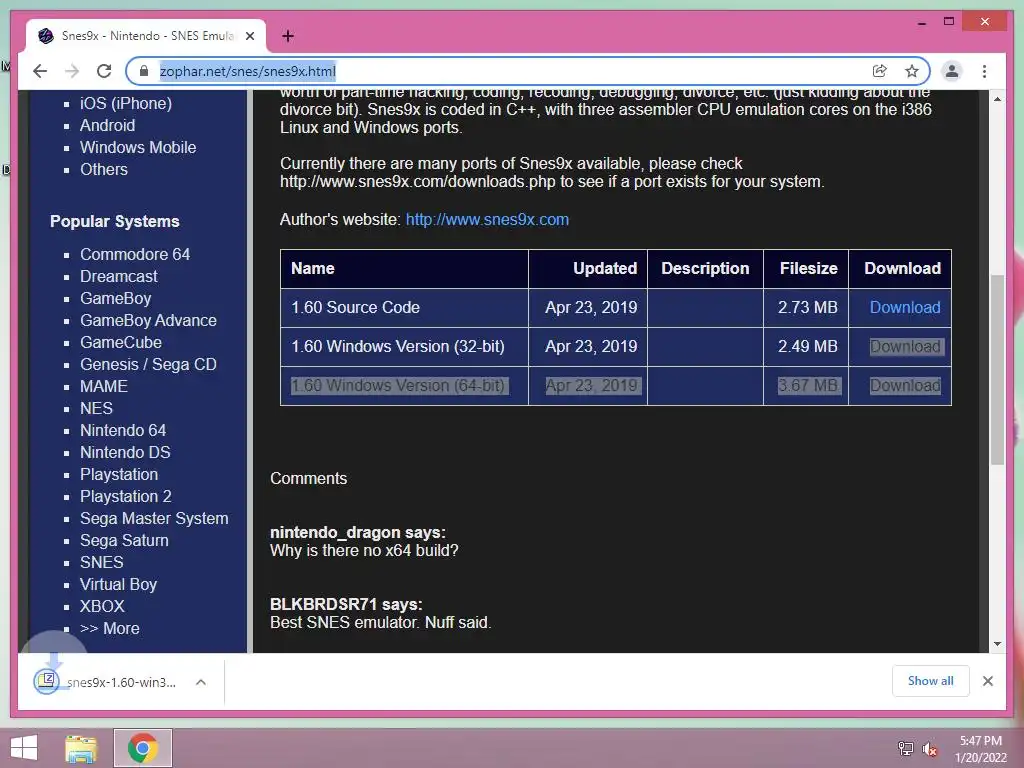Click page scrollbar down arrow

point(997,644)
